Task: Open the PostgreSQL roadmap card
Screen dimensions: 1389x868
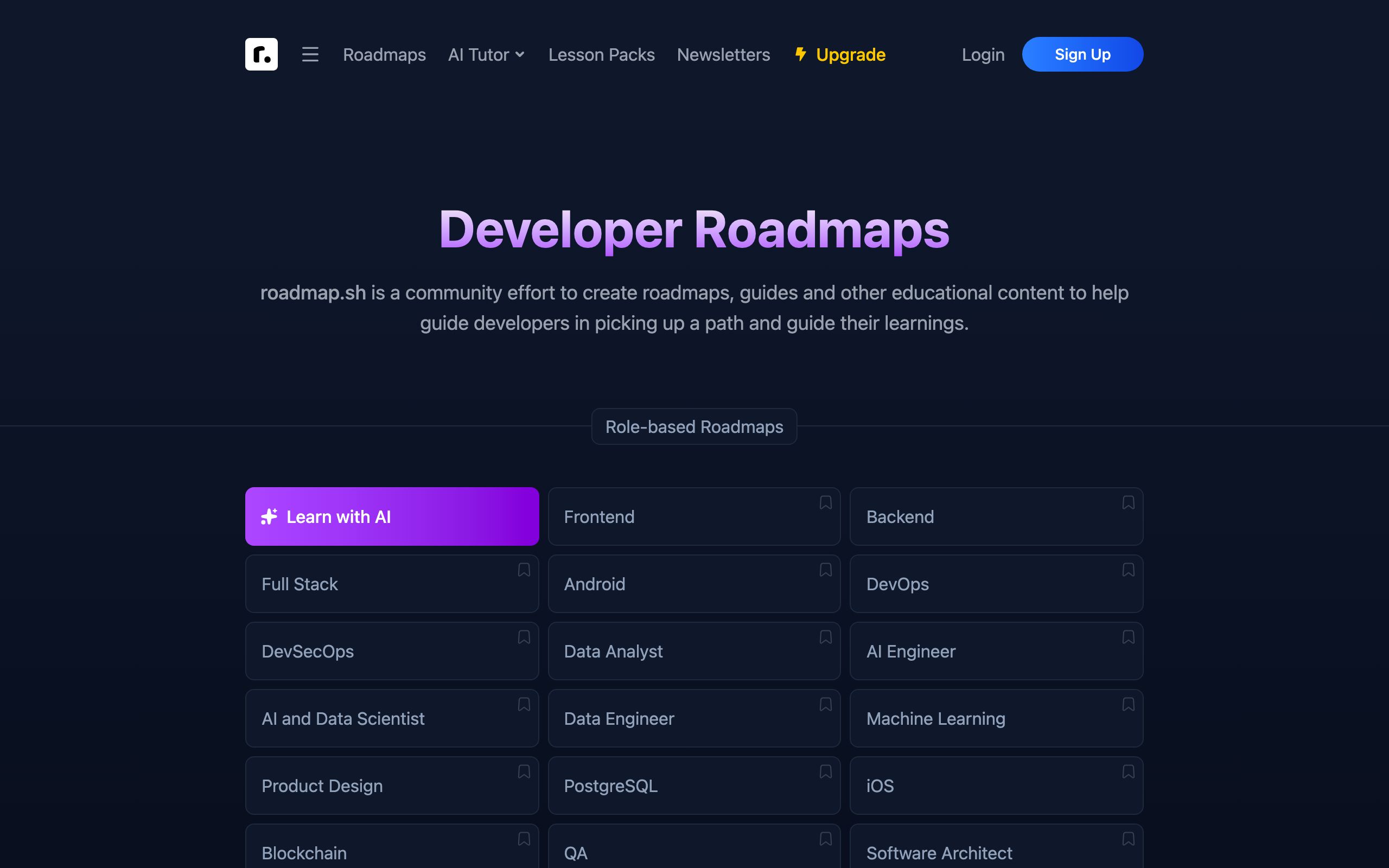Action: pos(694,785)
